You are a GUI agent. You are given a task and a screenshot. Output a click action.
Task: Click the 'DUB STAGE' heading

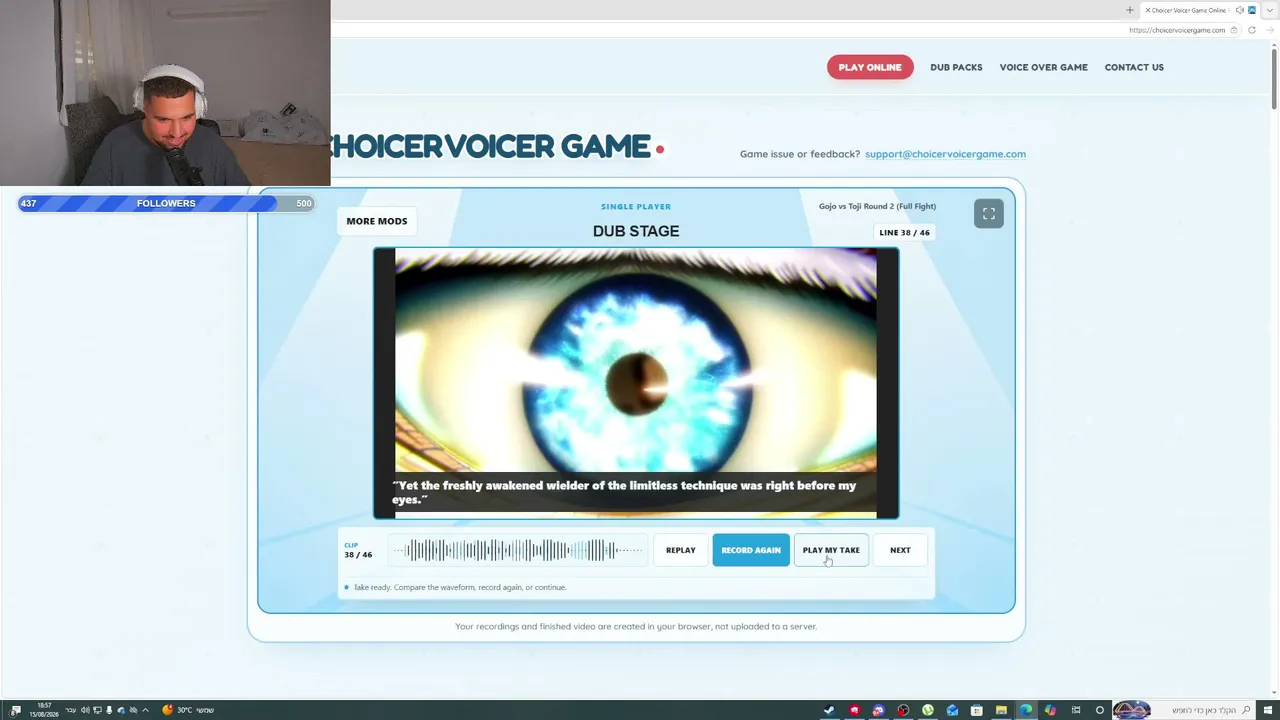coord(636,231)
